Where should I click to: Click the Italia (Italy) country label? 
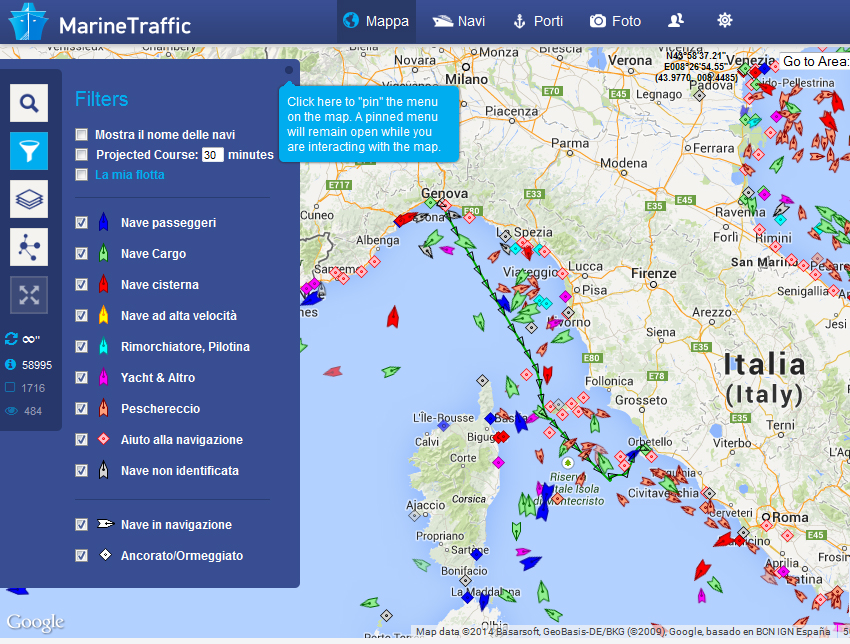[764, 379]
